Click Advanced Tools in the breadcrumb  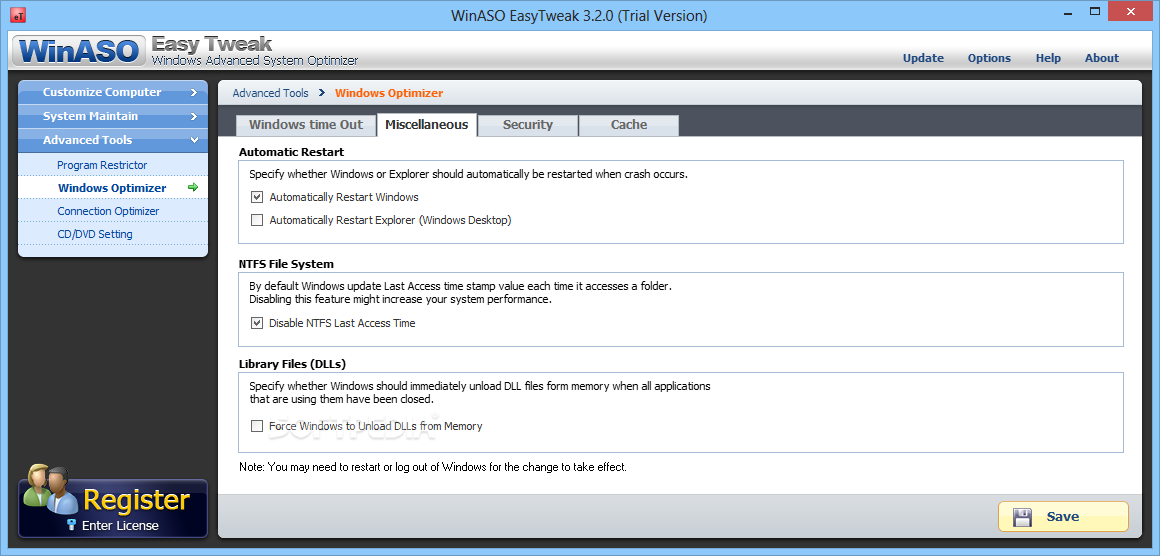(x=271, y=93)
